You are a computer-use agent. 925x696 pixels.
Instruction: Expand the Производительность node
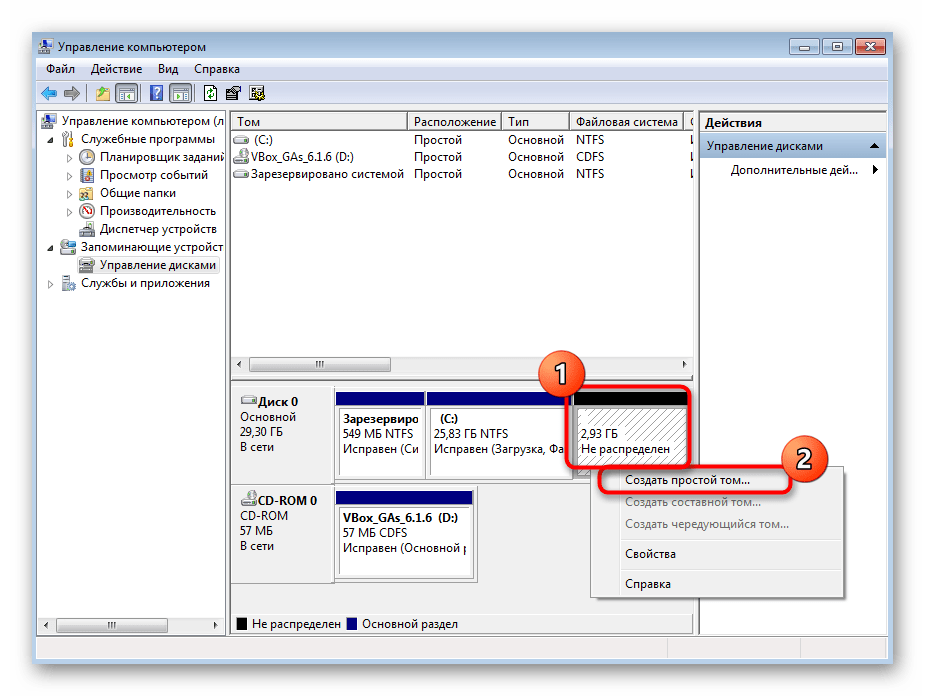click(x=69, y=212)
